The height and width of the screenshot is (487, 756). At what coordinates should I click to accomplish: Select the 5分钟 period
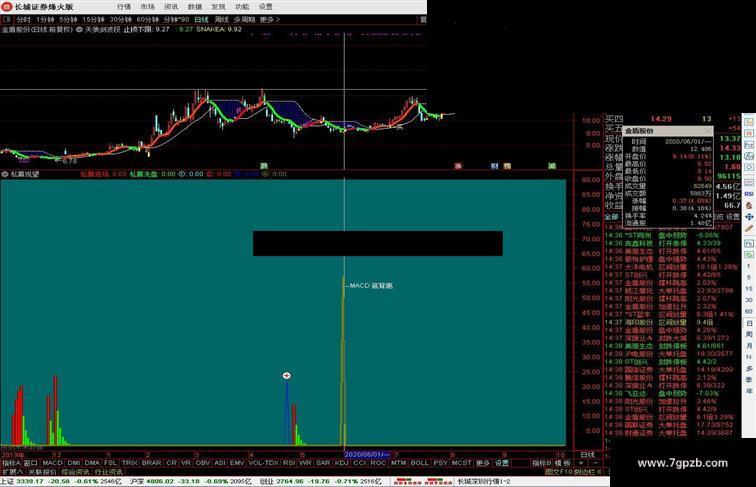point(68,20)
